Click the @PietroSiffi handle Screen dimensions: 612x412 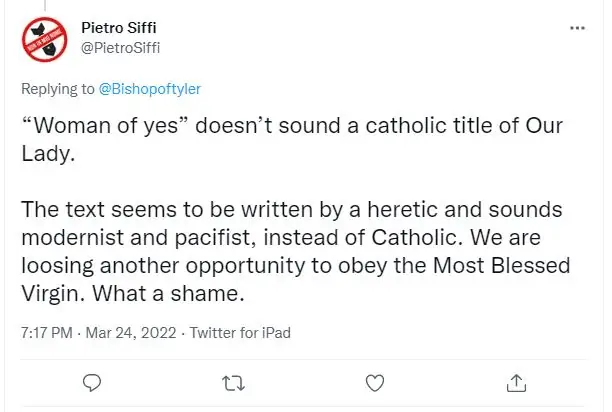click(120, 47)
